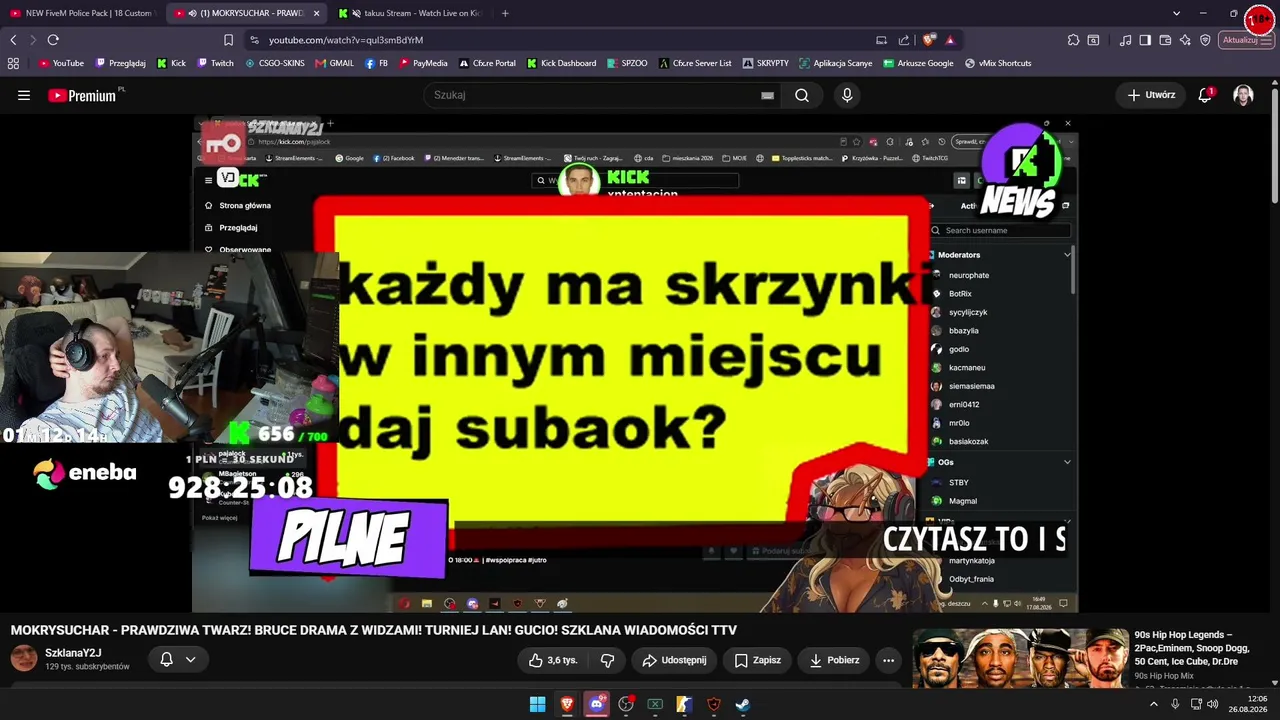Image resolution: width=1280 pixels, height=720 pixels.
Task: Click the YouTube search magnifier button
Action: [802, 95]
